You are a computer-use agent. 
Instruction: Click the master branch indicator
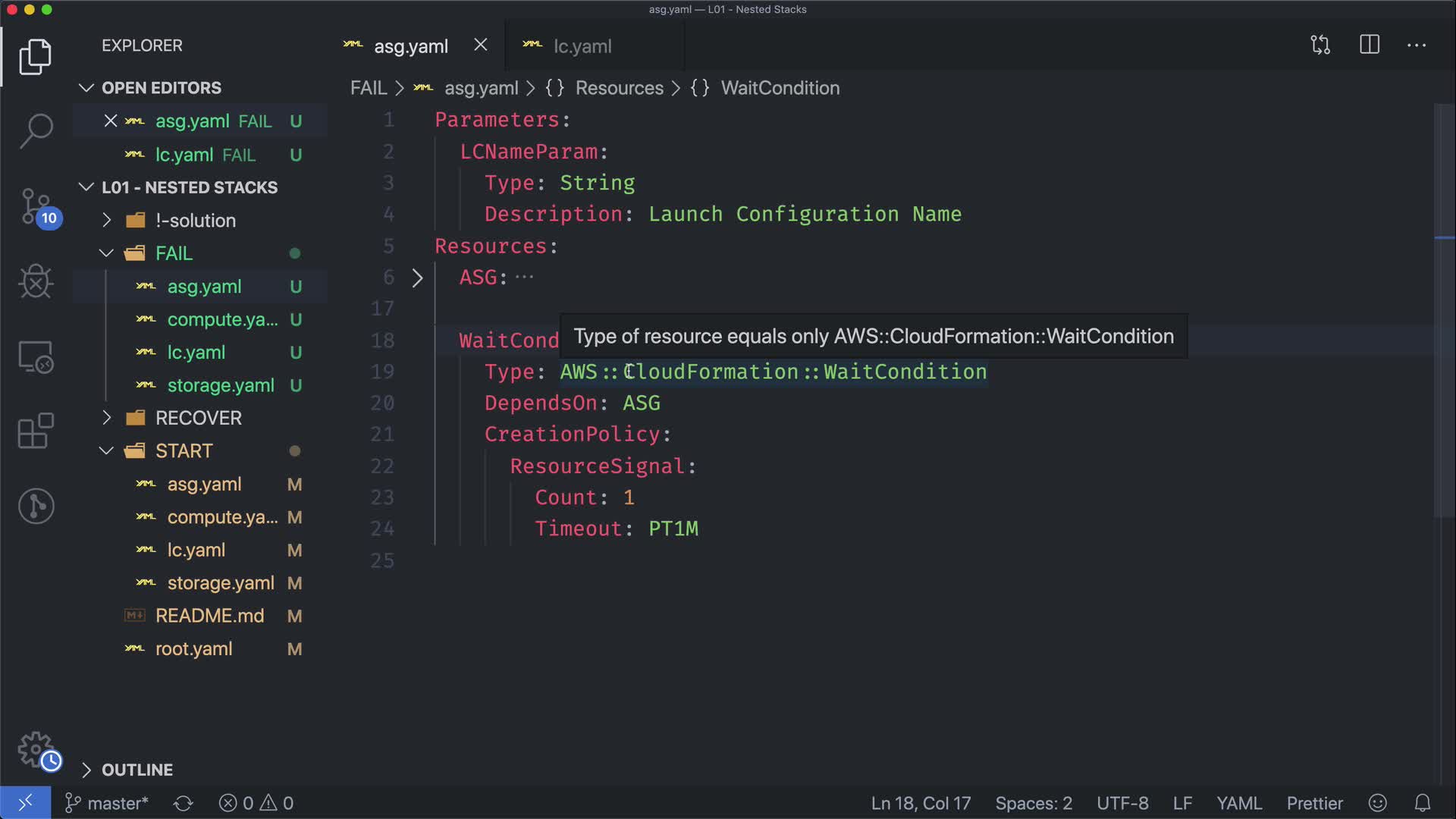tap(108, 803)
